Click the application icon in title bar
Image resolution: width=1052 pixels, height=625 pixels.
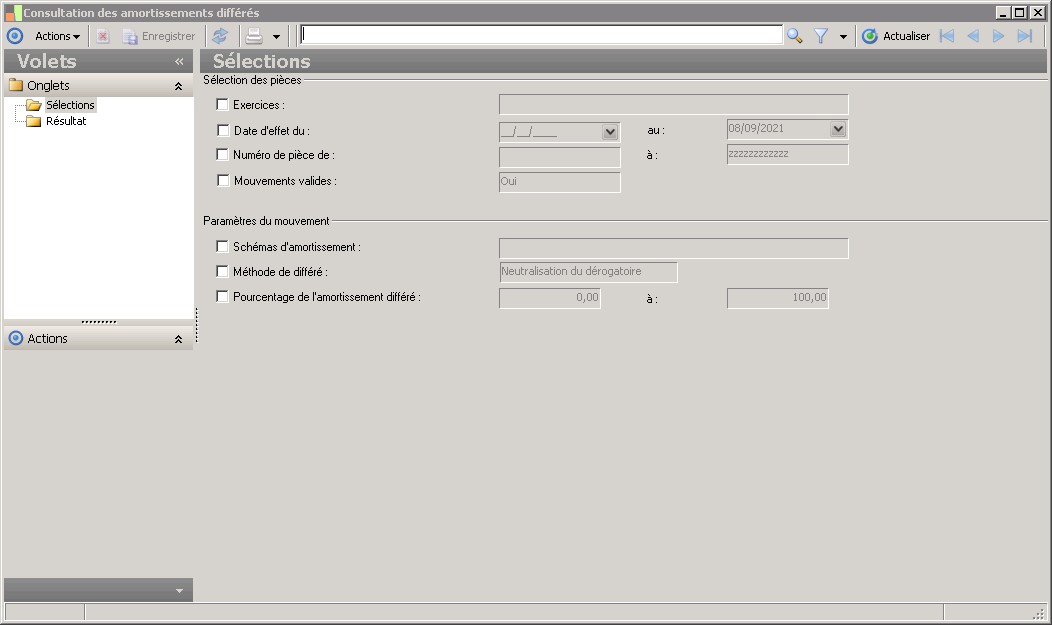[x=13, y=13]
